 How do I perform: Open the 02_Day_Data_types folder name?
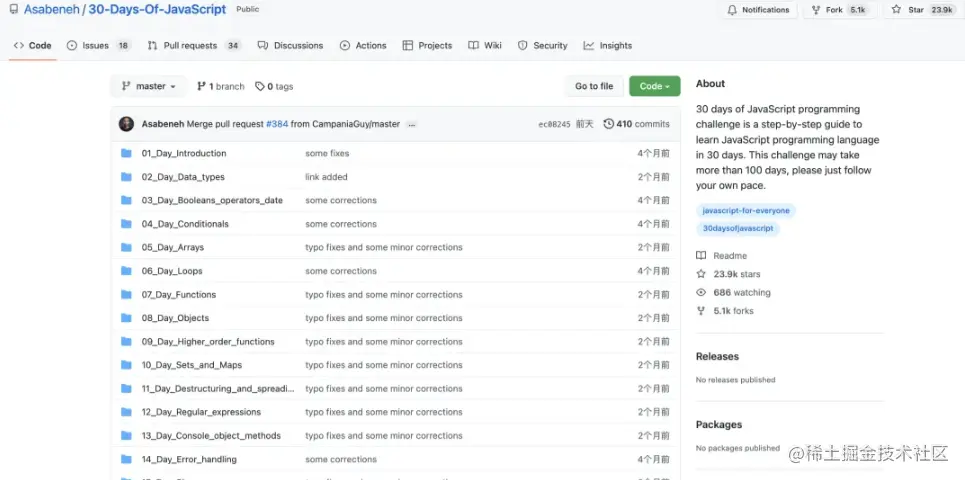[183, 177]
